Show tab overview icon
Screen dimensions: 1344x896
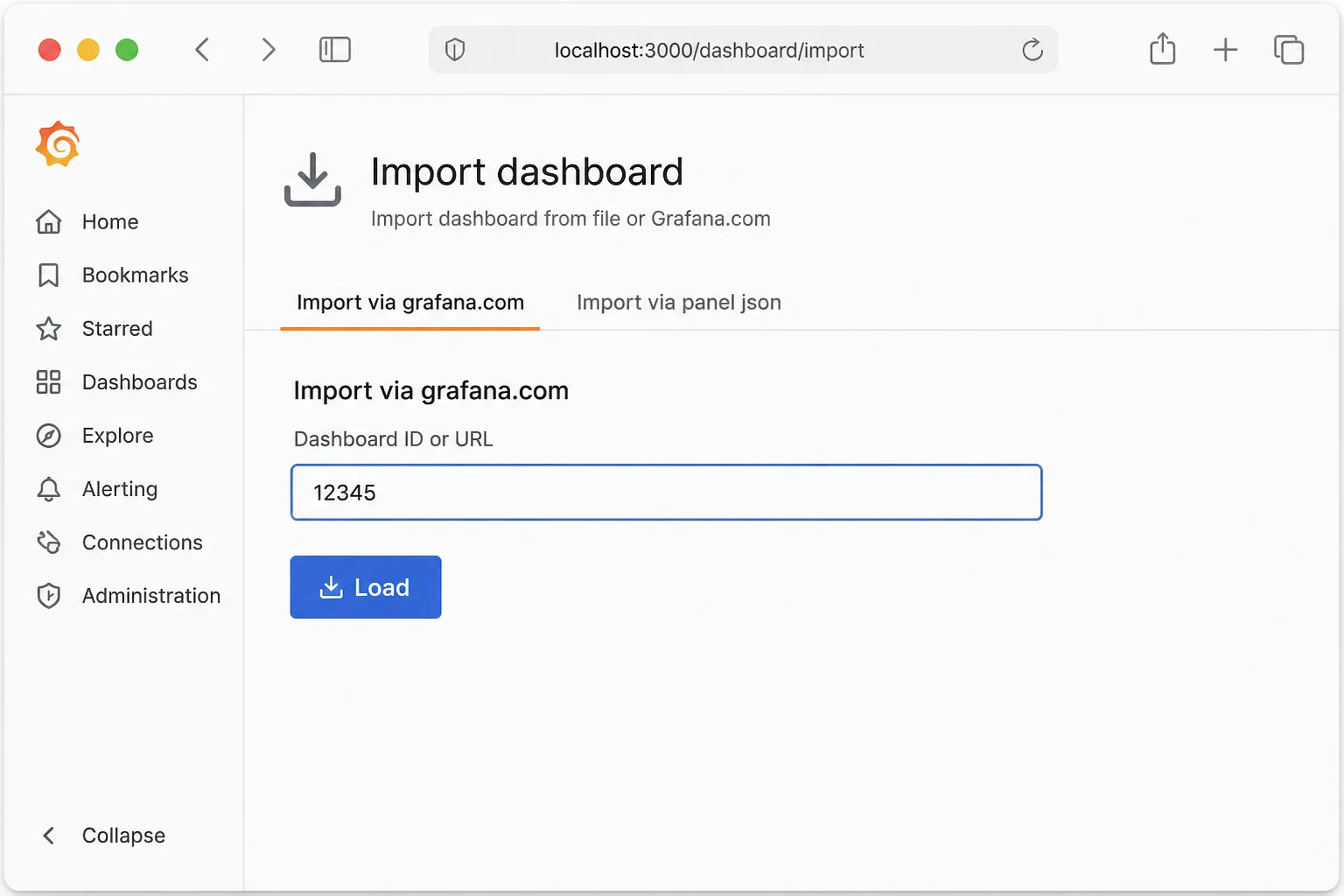[1289, 50]
